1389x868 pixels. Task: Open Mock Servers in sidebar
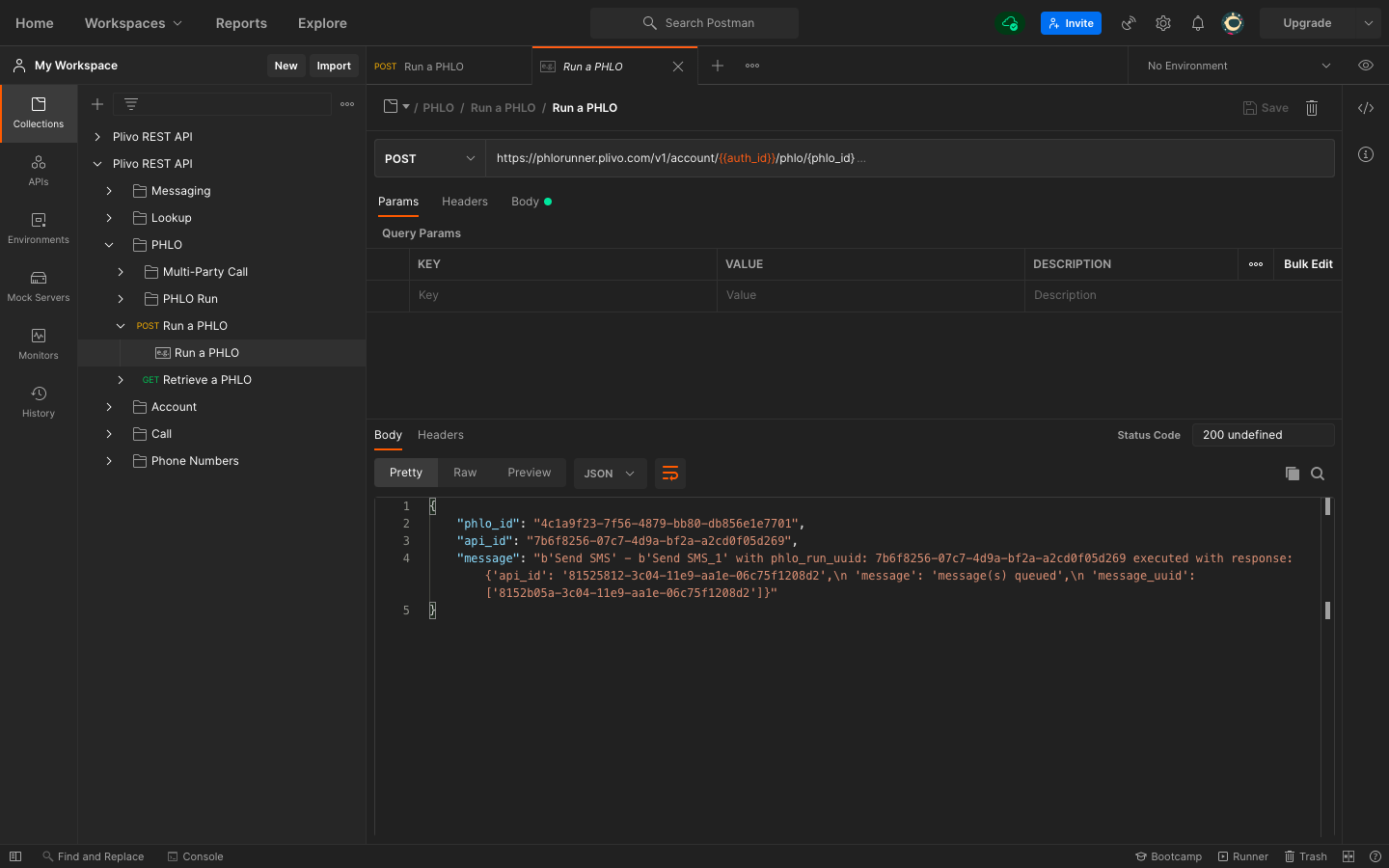(39, 286)
